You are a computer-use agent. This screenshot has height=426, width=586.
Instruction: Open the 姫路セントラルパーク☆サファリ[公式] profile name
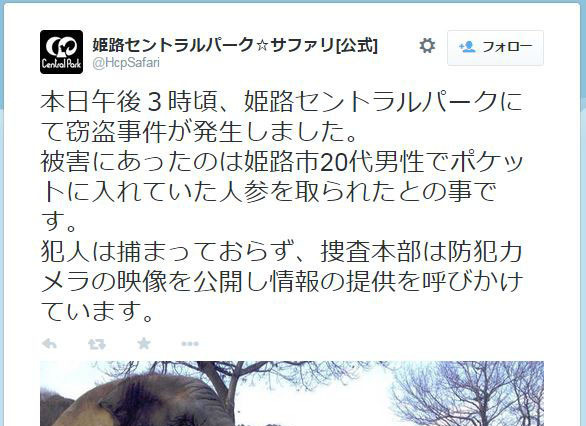pyautogui.click(x=235, y=46)
